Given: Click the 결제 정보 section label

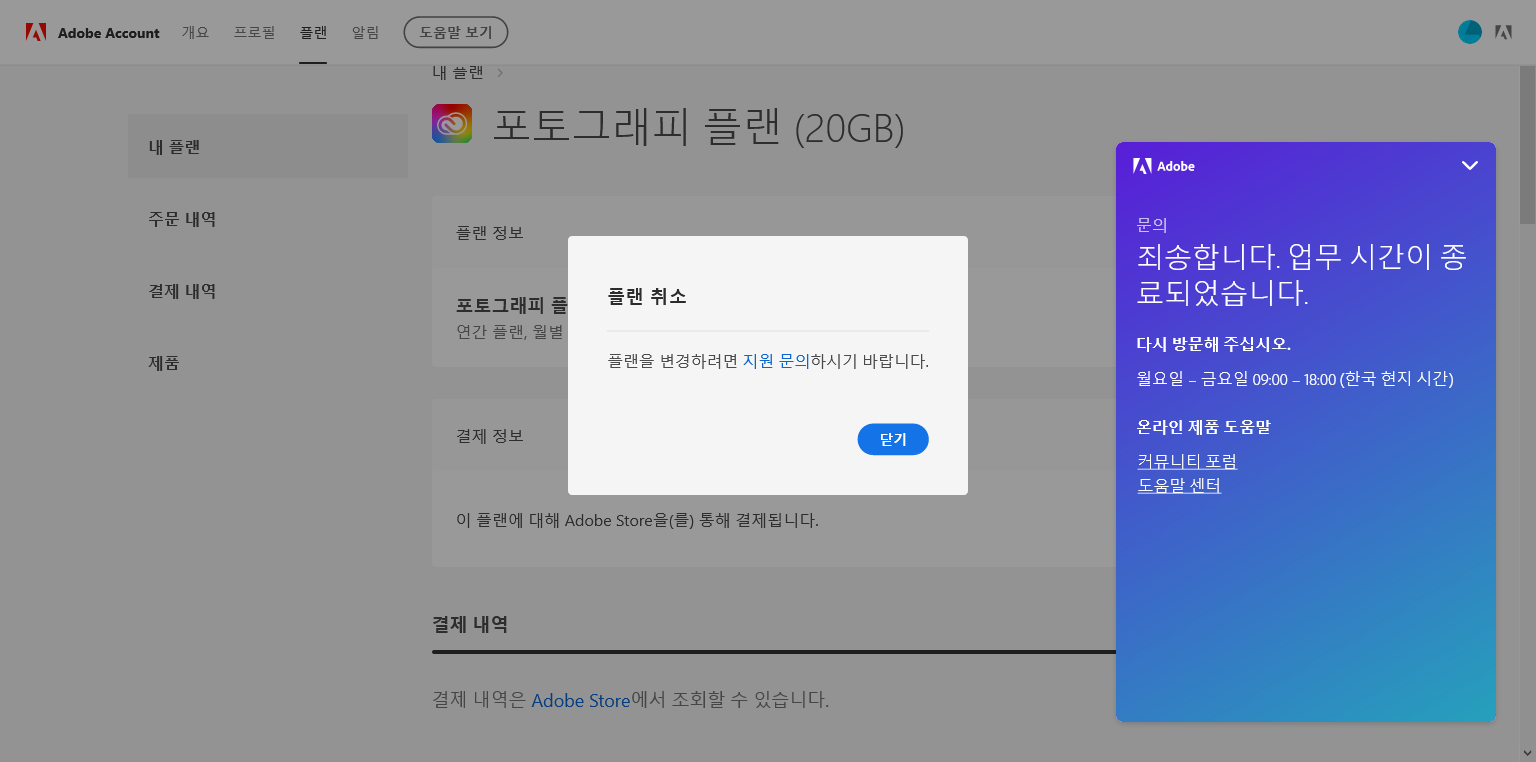Looking at the screenshot, I should [490, 436].
